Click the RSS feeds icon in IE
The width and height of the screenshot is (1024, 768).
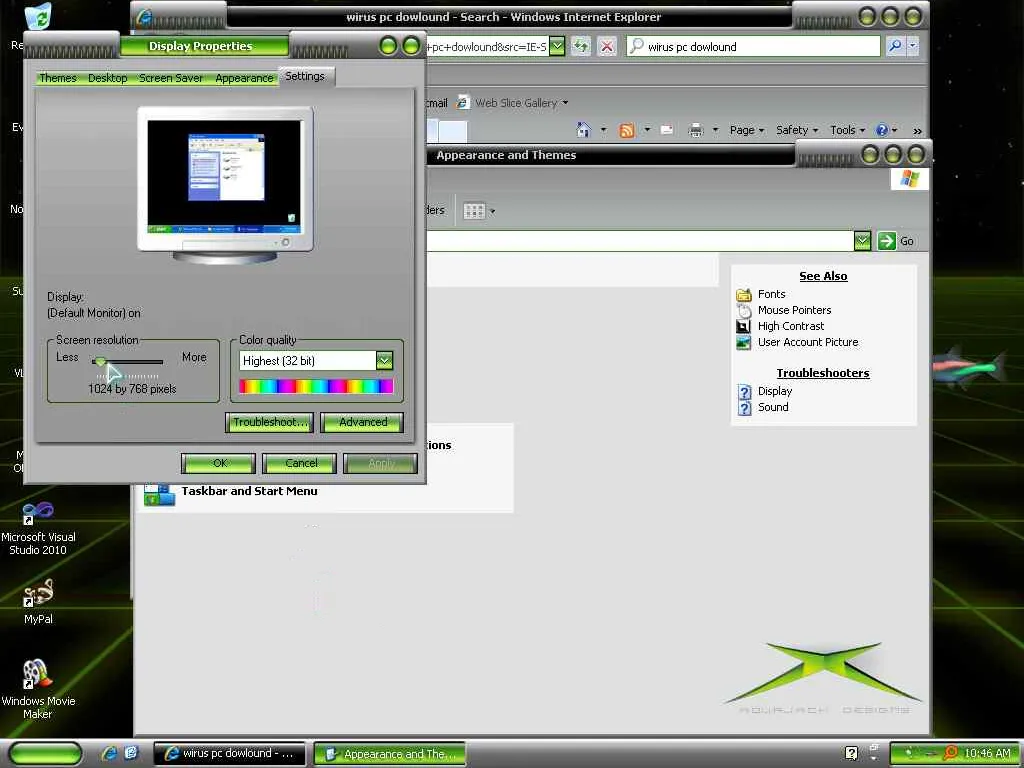(627, 131)
